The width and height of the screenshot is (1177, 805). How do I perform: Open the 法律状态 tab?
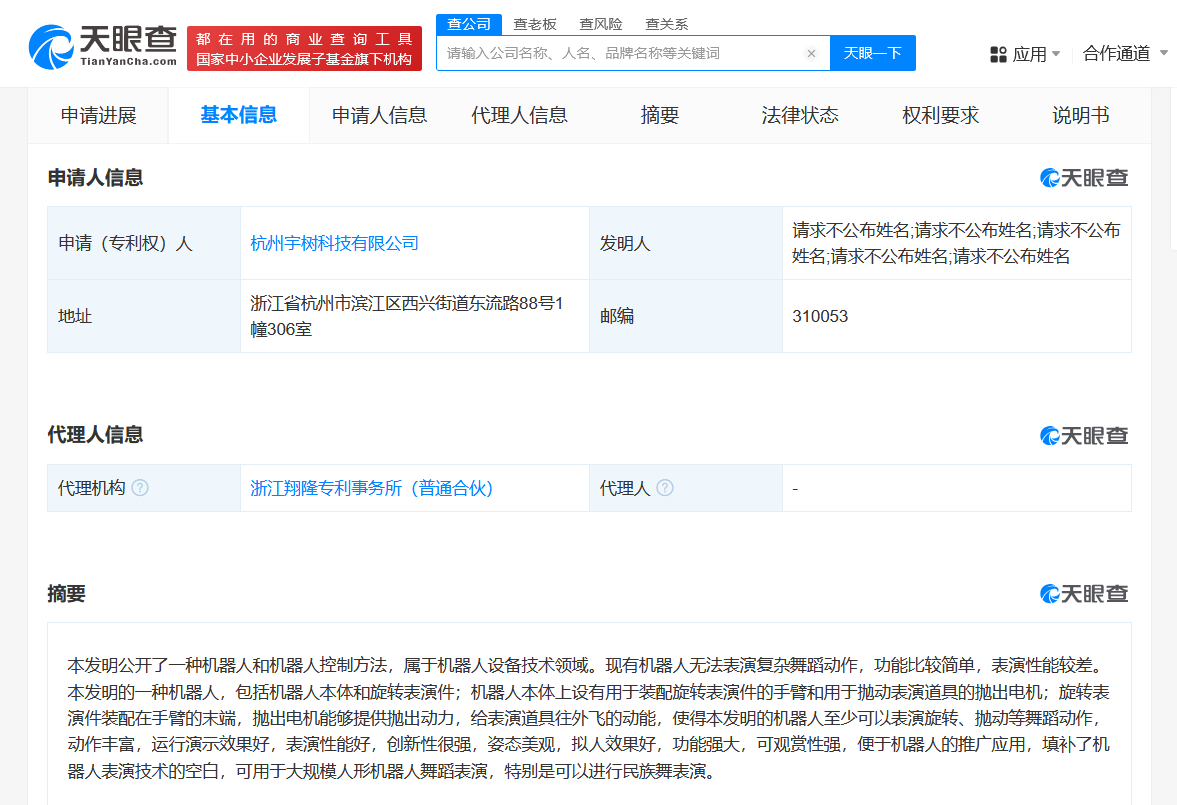click(x=800, y=116)
